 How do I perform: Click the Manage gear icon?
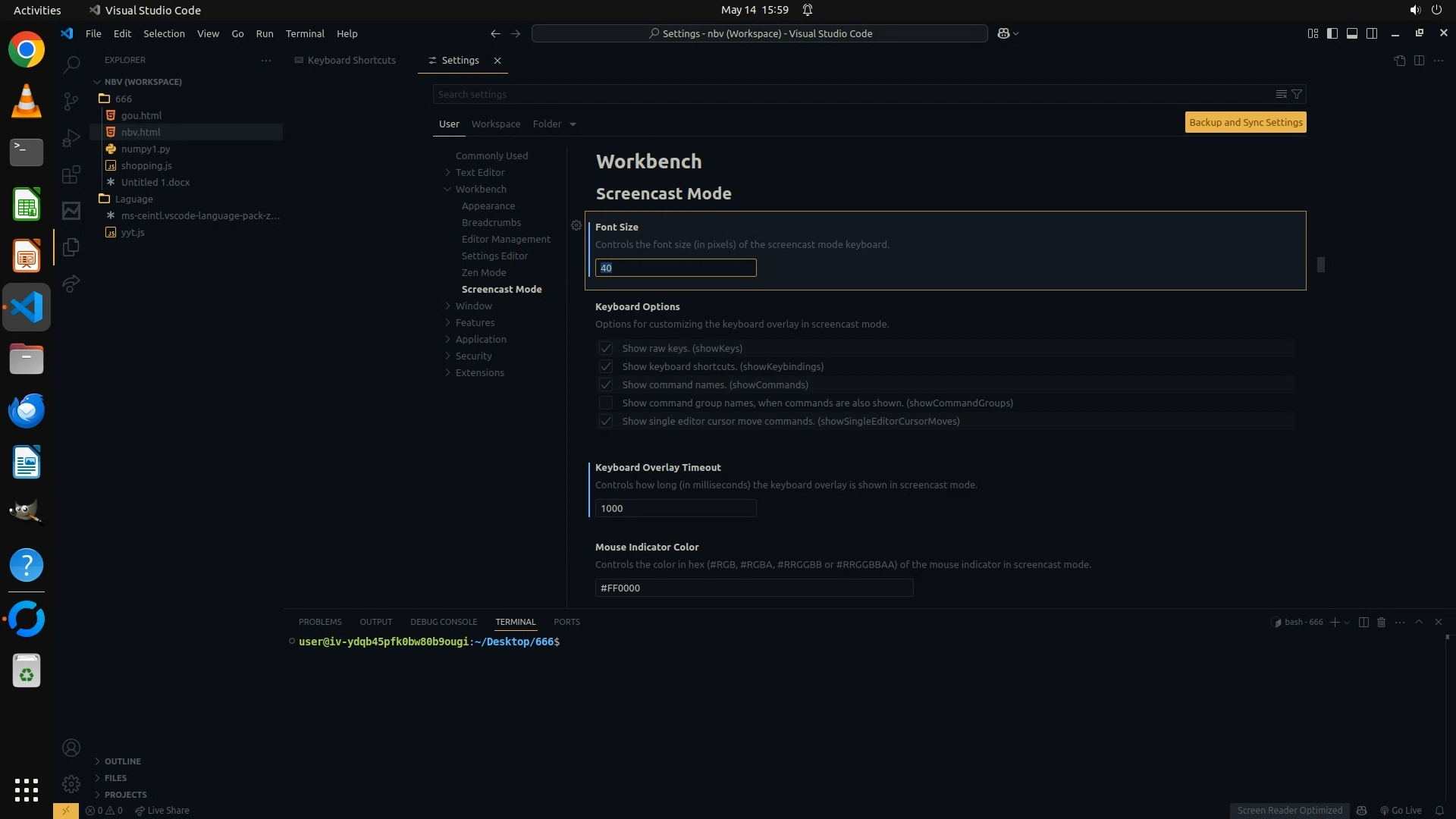coord(71,784)
